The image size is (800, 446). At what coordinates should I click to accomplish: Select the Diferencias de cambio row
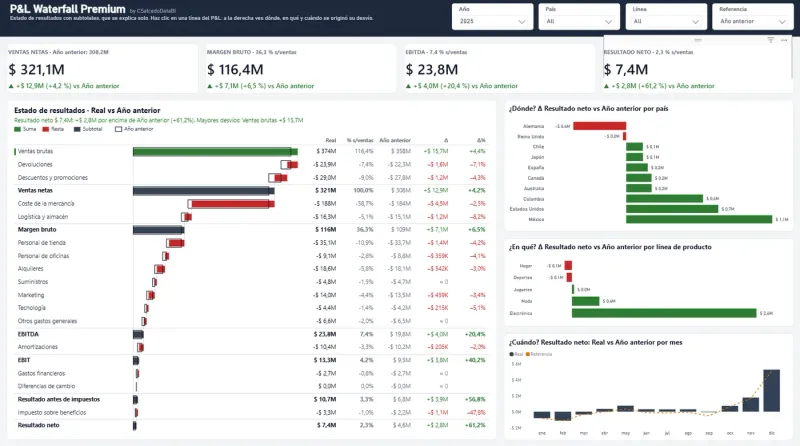250,386
